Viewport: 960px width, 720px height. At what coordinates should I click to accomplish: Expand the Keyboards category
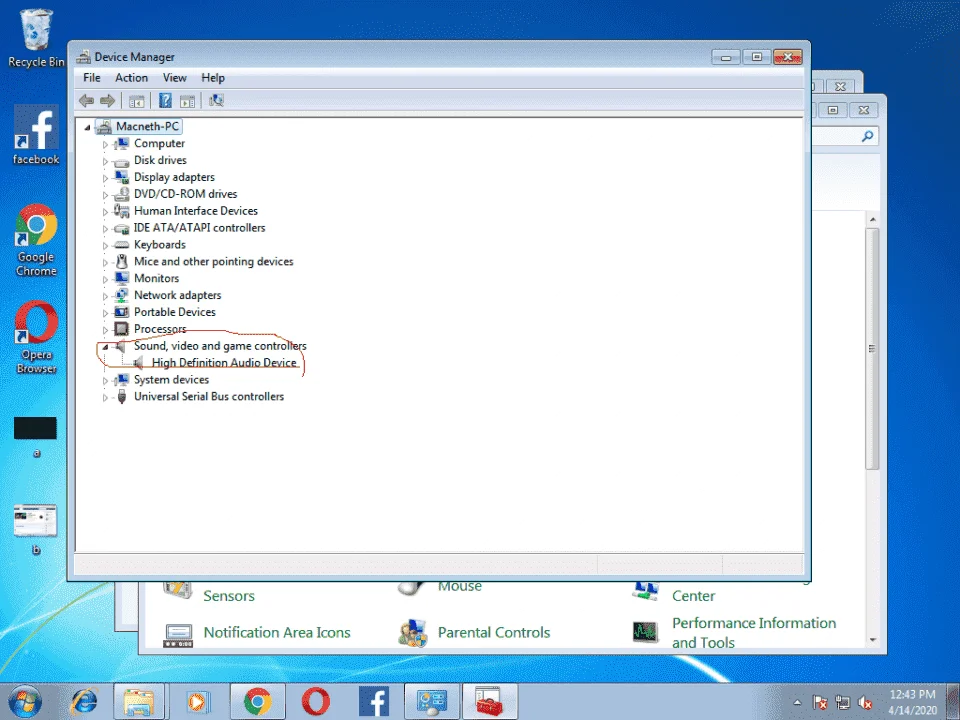(105, 246)
